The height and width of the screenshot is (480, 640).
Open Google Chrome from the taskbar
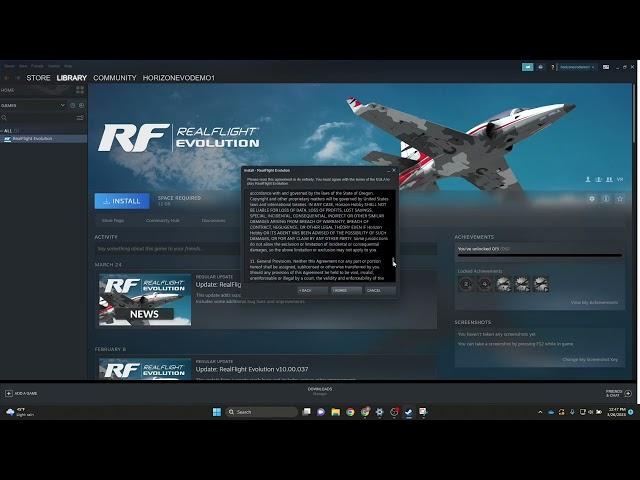[350, 412]
